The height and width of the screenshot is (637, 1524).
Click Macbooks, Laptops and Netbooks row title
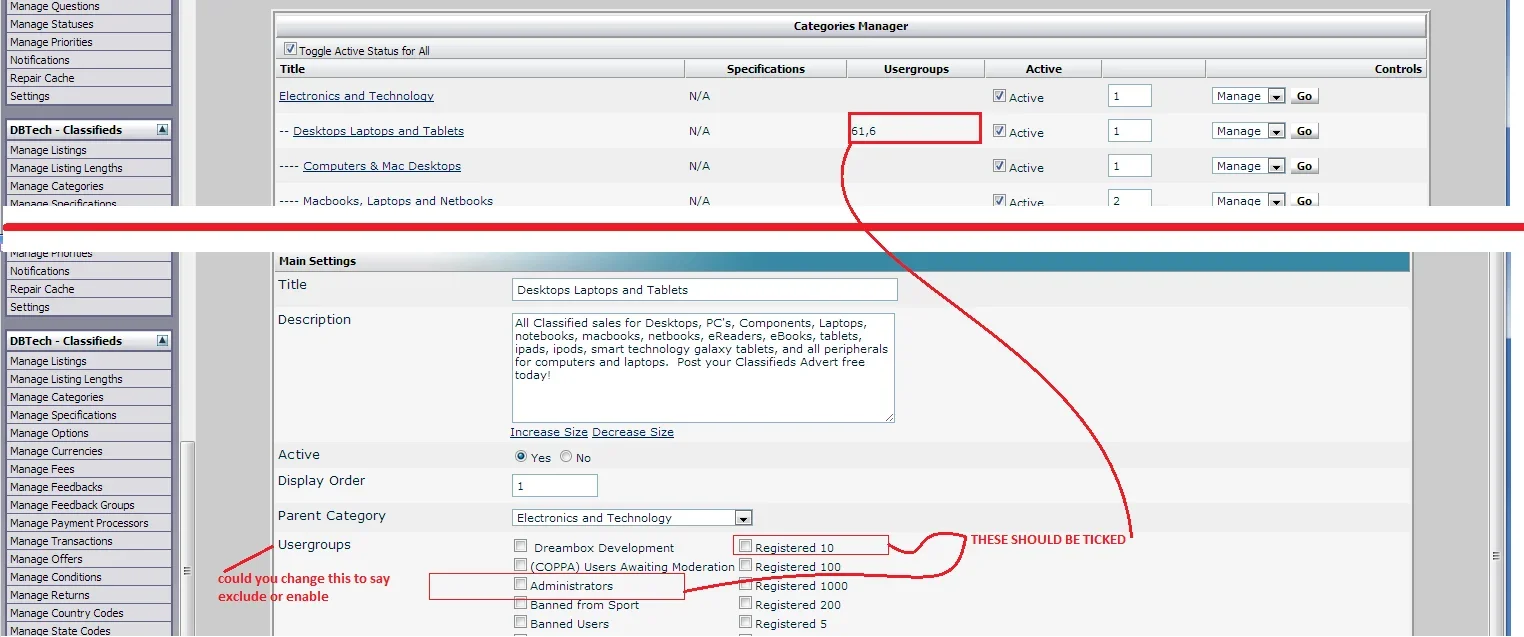[398, 201]
